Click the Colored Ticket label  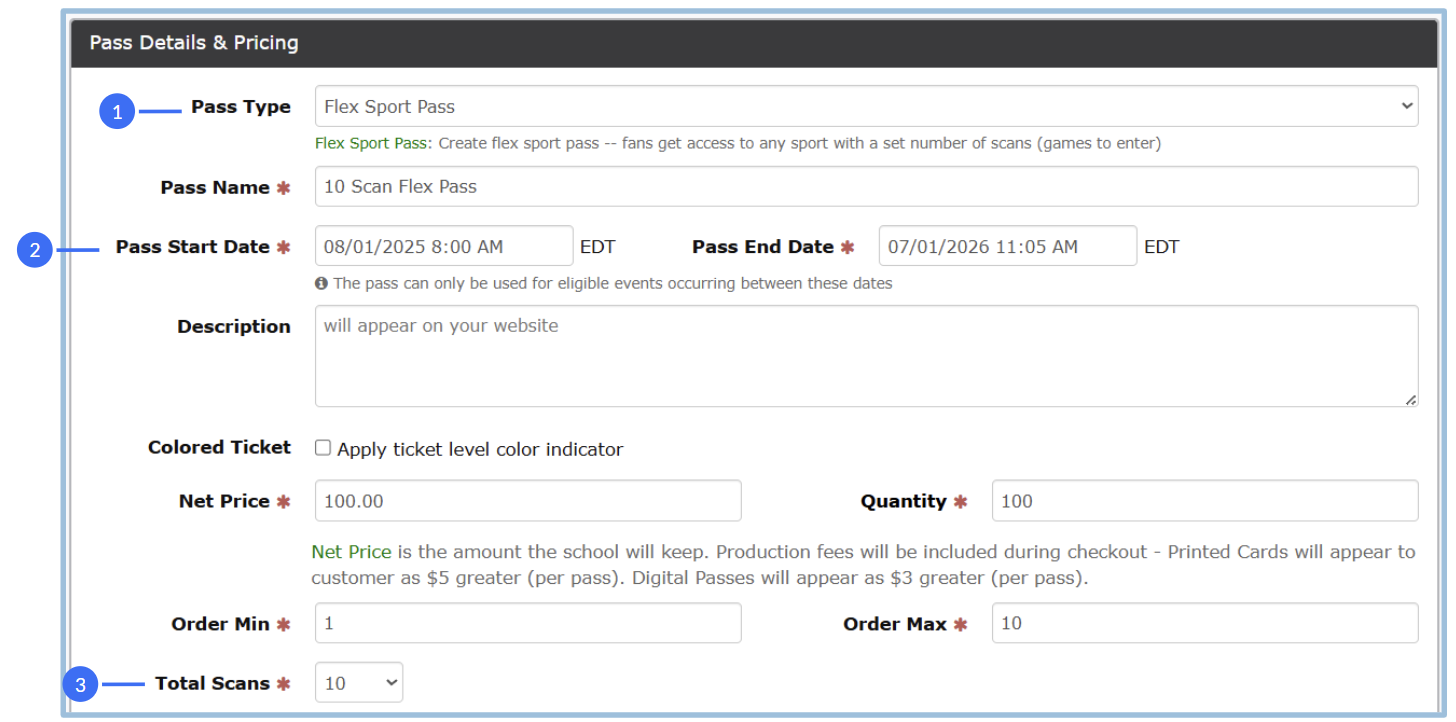tap(219, 448)
